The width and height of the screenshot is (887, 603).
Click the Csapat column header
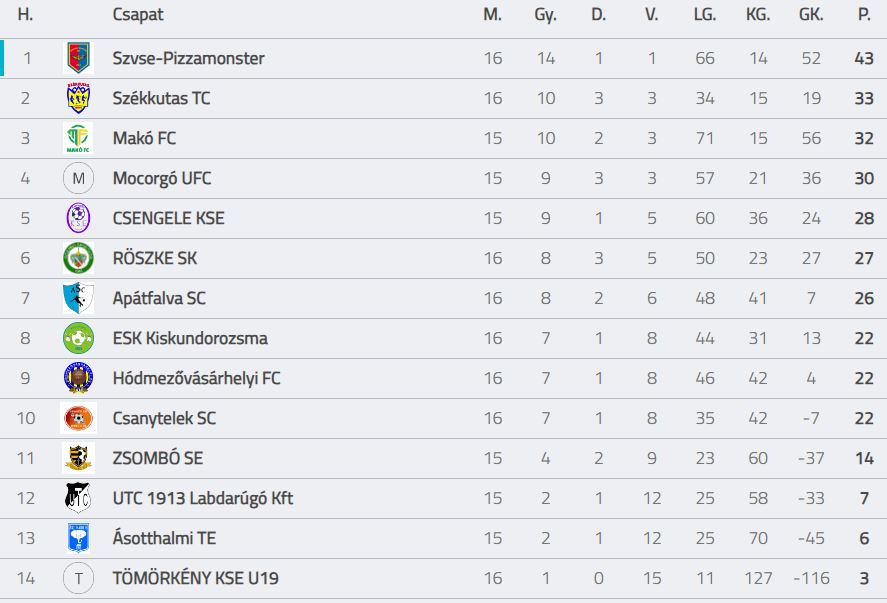pyautogui.click(x=138, y=15)
